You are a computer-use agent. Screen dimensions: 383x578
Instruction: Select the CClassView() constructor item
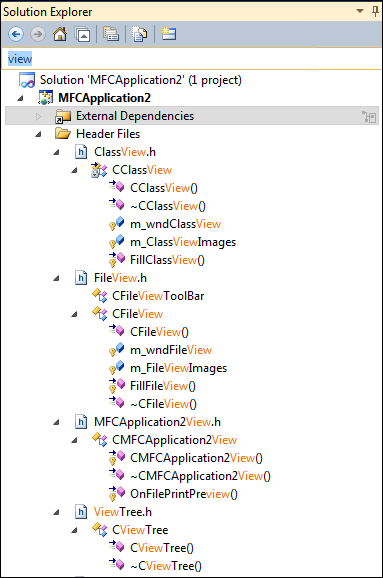(x=164, y=188)
